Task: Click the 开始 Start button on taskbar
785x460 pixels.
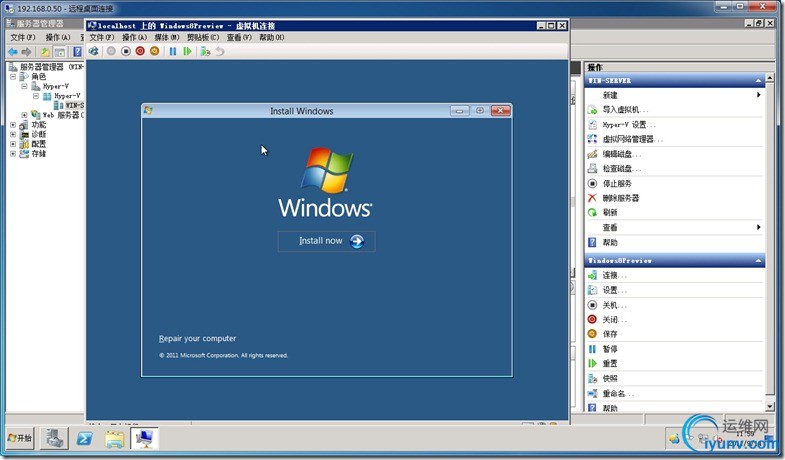Action: (20, 439)
